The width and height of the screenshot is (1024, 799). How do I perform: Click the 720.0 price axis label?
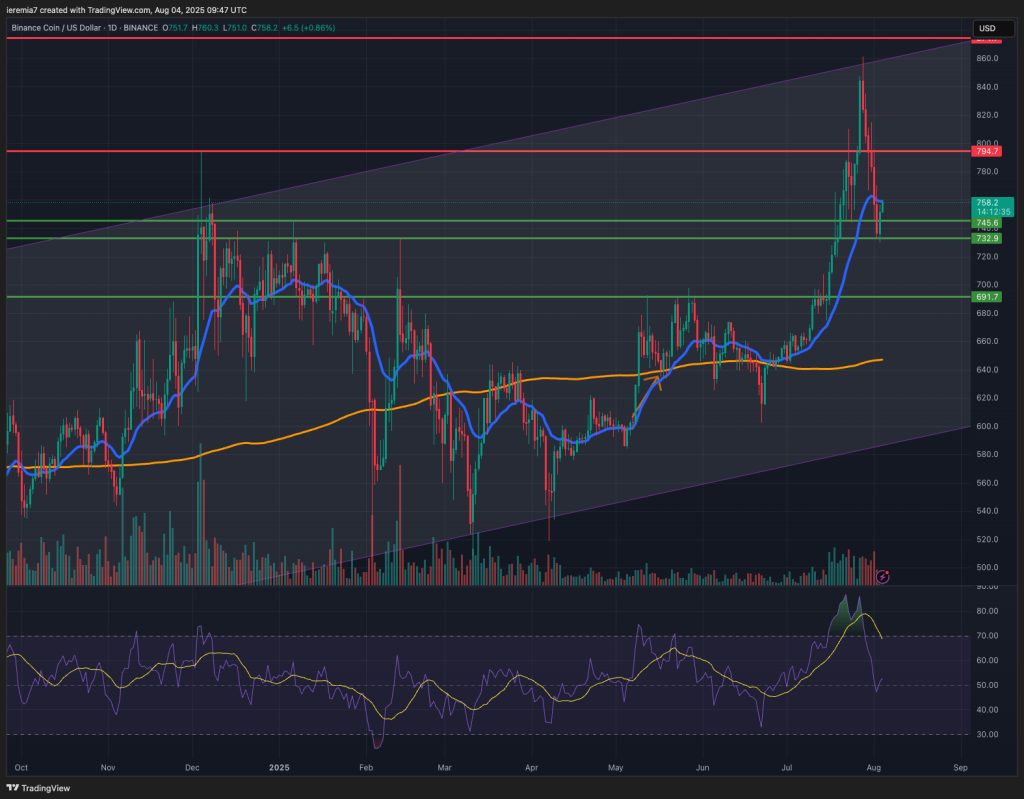pyautogui.click(x=987, y=256)
